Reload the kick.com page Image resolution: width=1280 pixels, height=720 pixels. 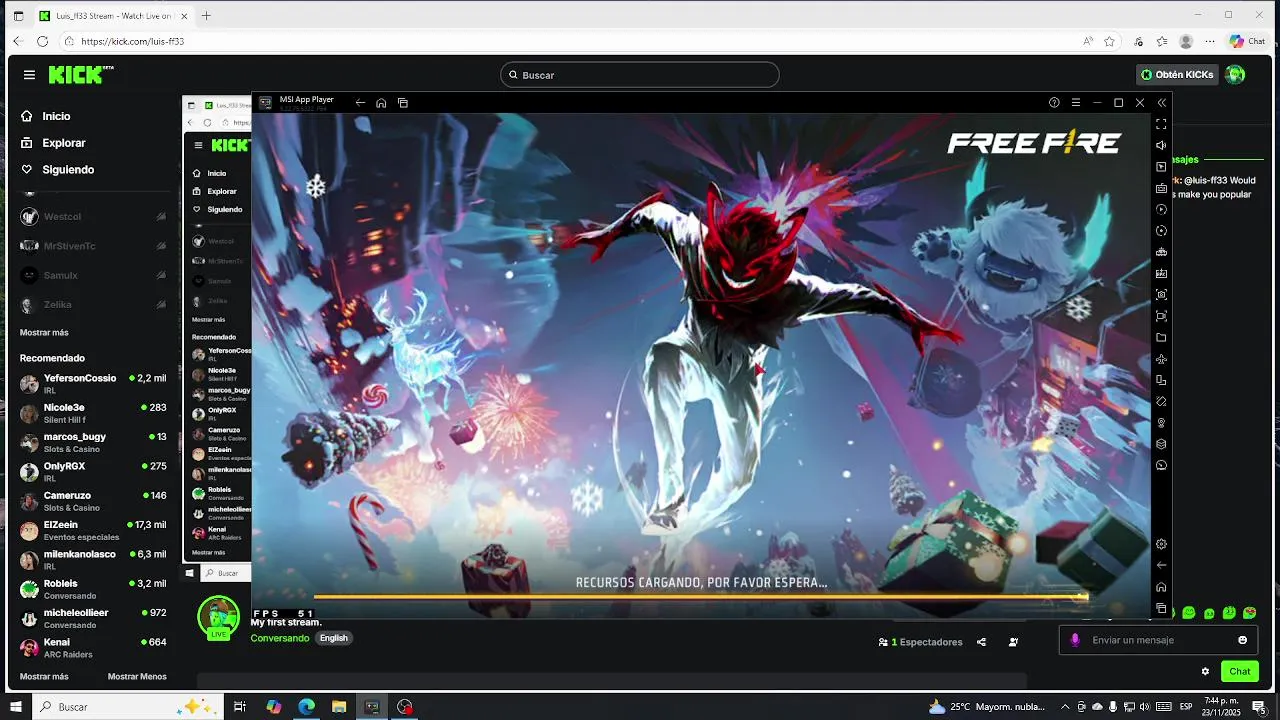(x=42, y=41)
